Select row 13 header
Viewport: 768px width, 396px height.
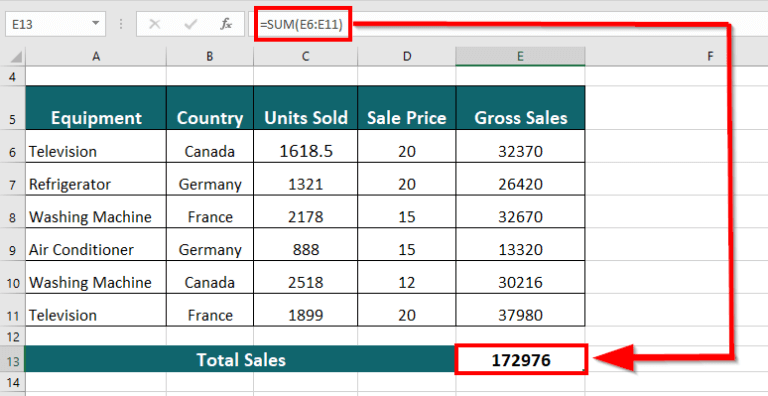(x=12, y=359)
